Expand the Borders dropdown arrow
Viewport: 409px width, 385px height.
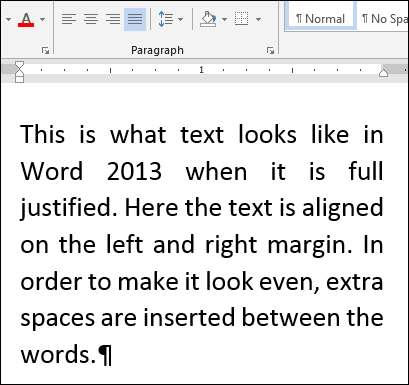[258, 19]
